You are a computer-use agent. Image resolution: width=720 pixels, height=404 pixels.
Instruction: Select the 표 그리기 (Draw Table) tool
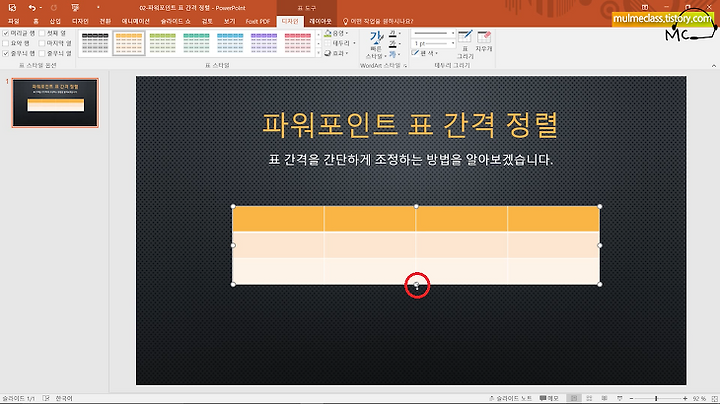point(465,45)
